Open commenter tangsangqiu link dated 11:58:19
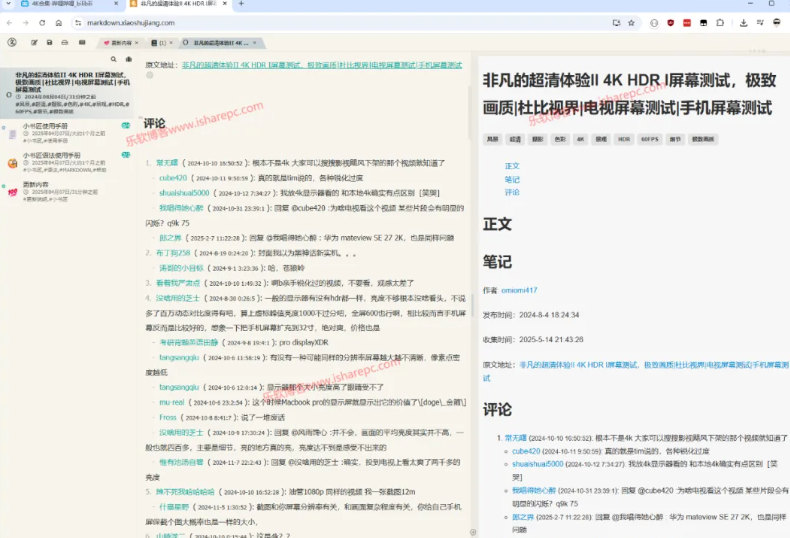Viewport: 790px width, 538px height. [179, 358]
